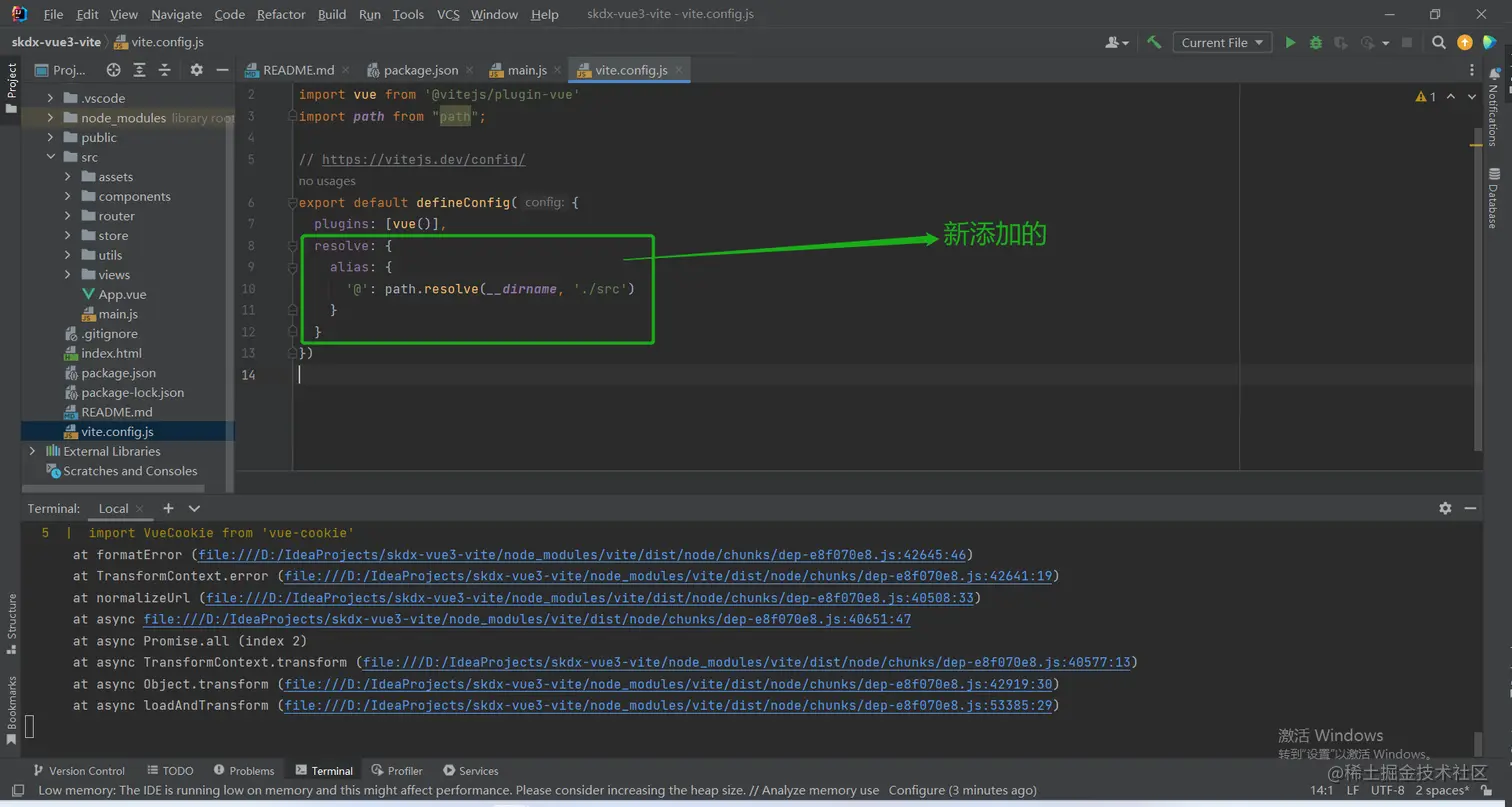The width and height of the screenshot is (1512, 807).
Task: Click Select Opened File target icon
Action: [113, 70]
